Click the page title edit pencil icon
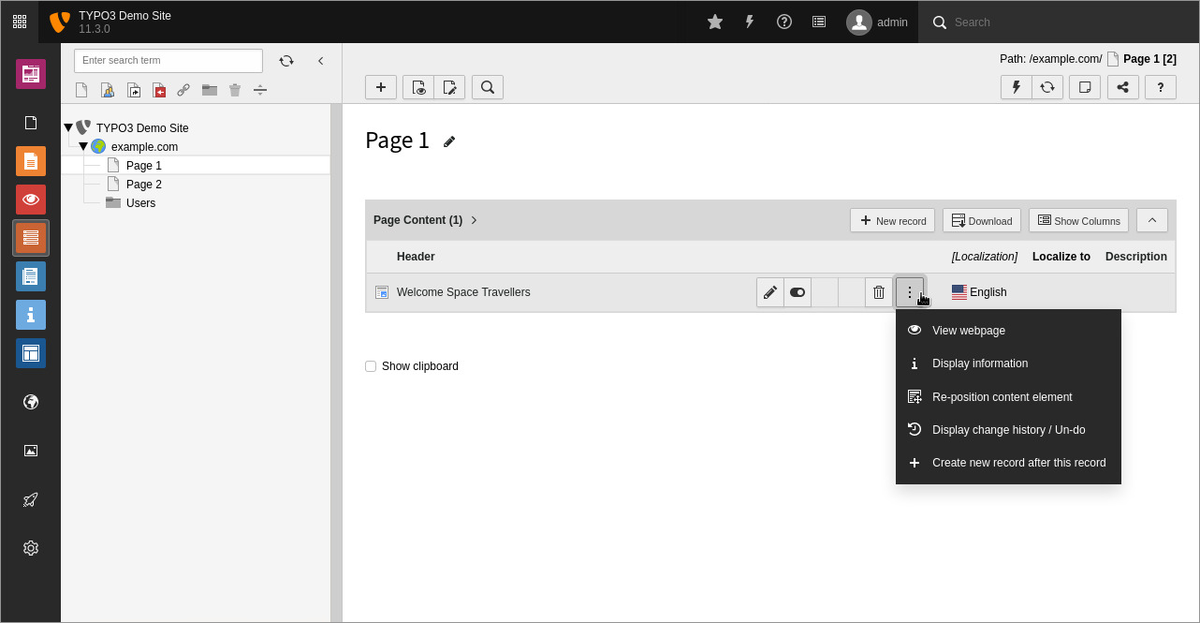 450,142
